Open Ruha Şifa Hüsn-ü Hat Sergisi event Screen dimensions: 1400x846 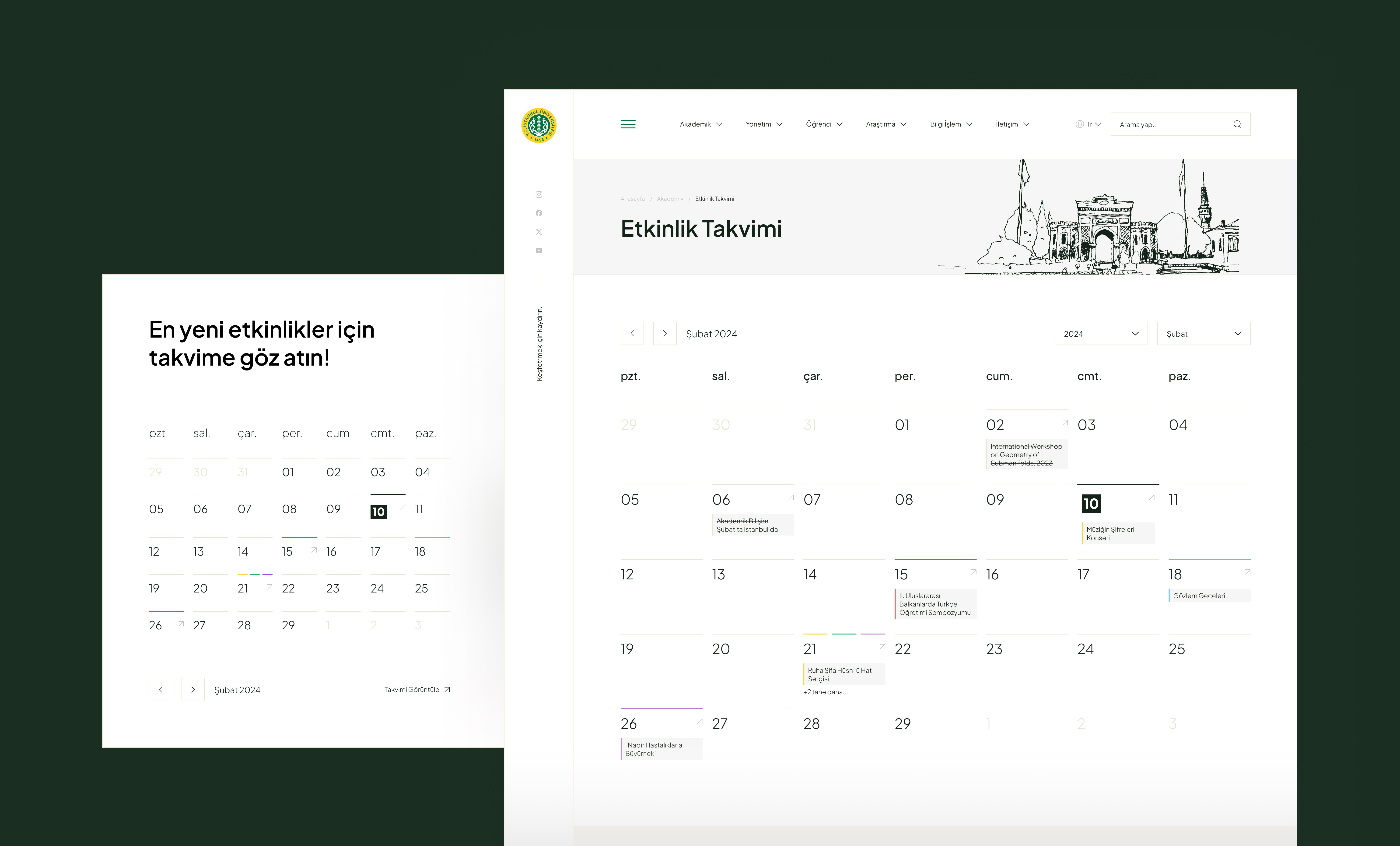844,674
